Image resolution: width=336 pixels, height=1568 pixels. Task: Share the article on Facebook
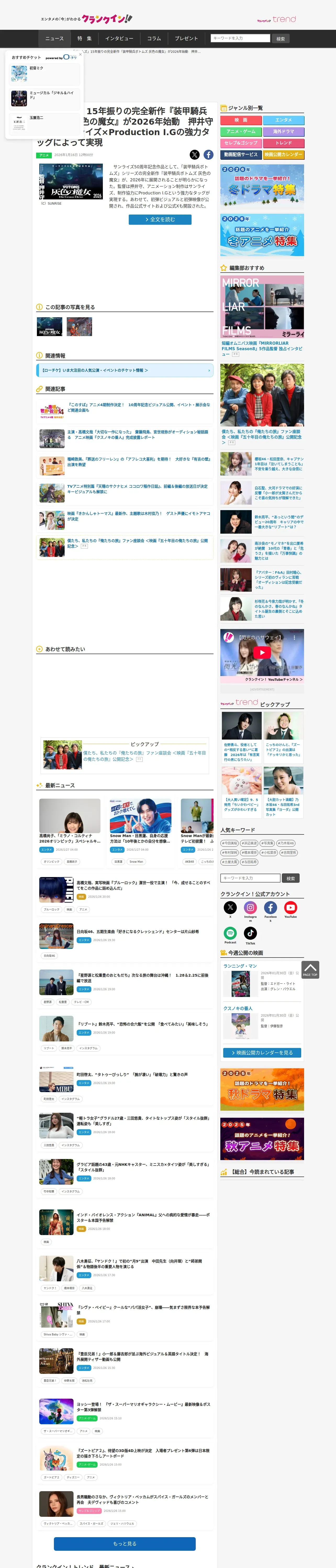click(x=209, y=155)
